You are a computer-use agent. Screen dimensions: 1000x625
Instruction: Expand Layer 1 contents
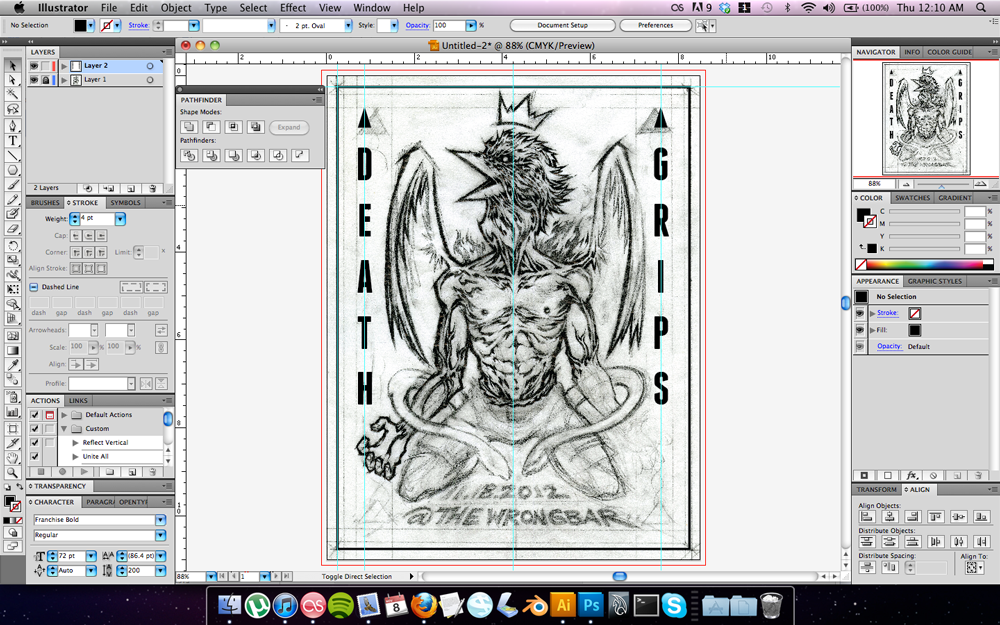point(64,80)
